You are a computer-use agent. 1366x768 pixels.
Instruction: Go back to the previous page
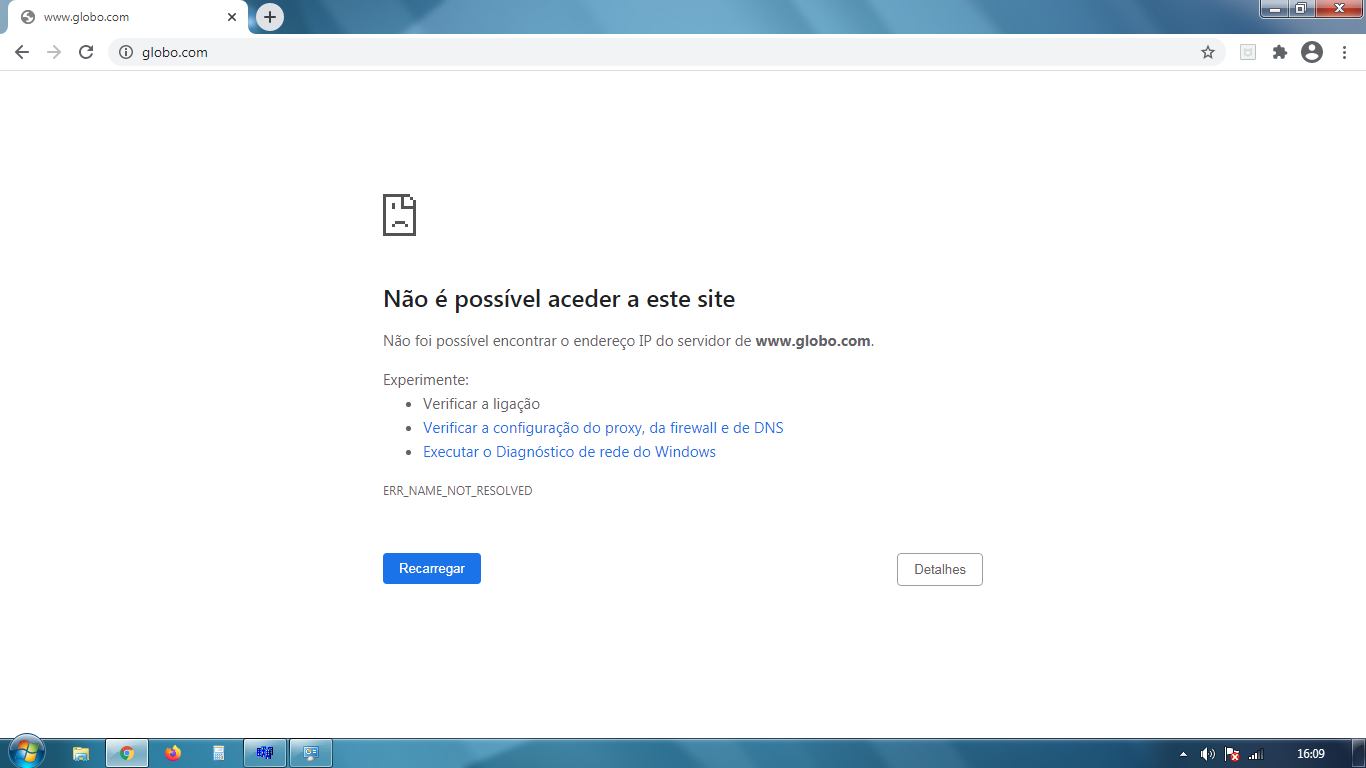(x=22, y=52)
